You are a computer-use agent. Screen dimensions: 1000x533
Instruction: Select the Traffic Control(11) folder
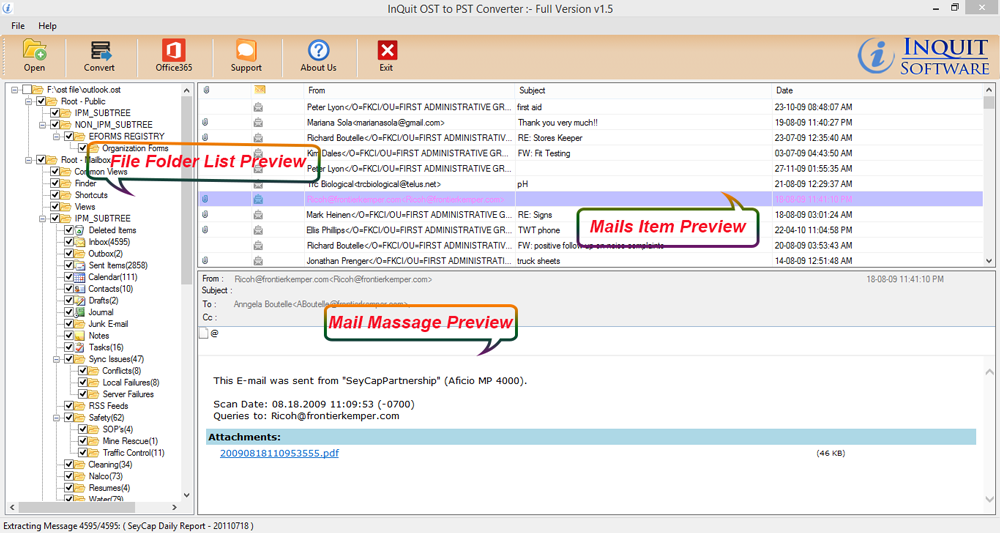pyautogui.click(x=133, y=453)
